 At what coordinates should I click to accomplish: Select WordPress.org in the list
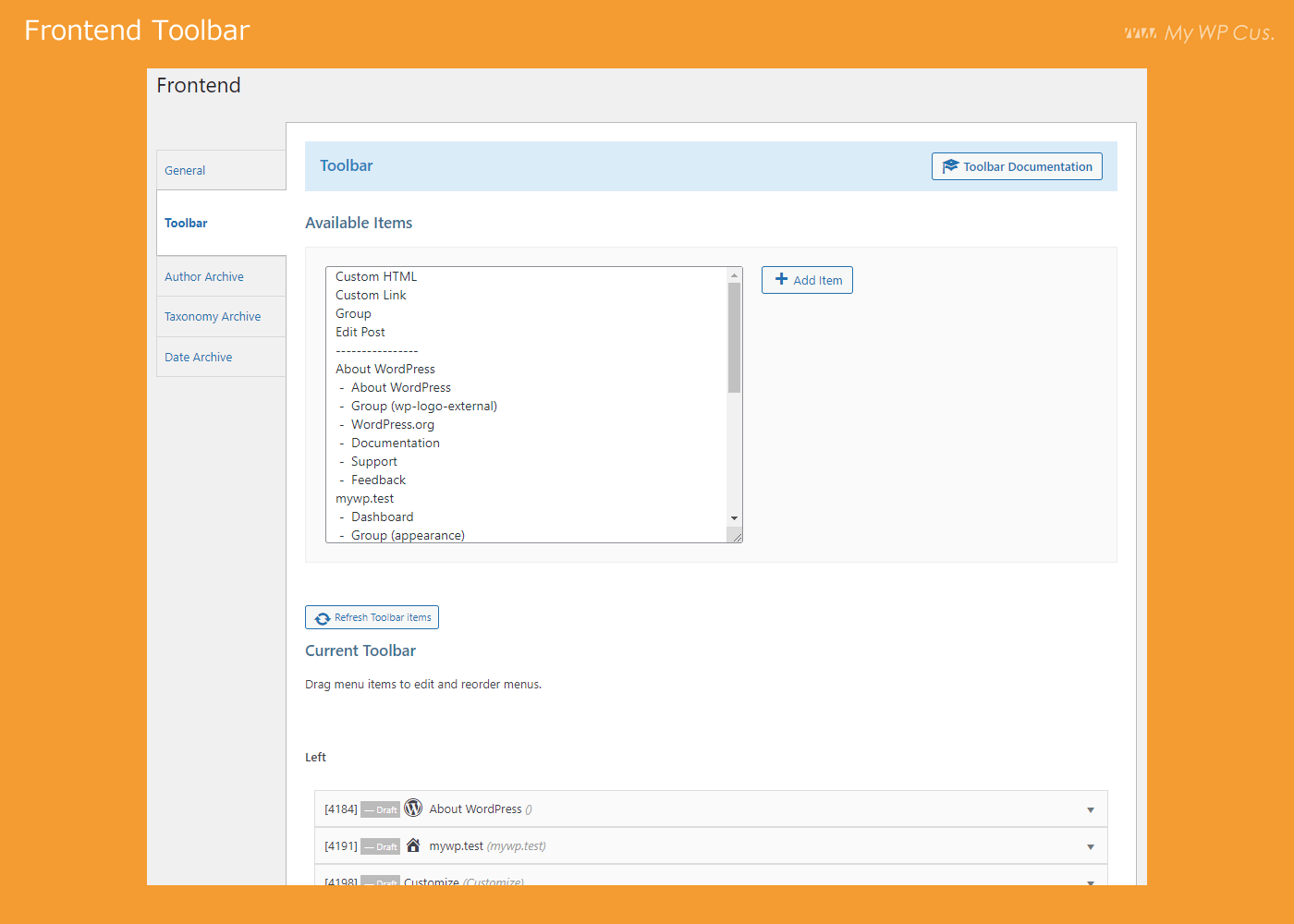pos(527,424)
